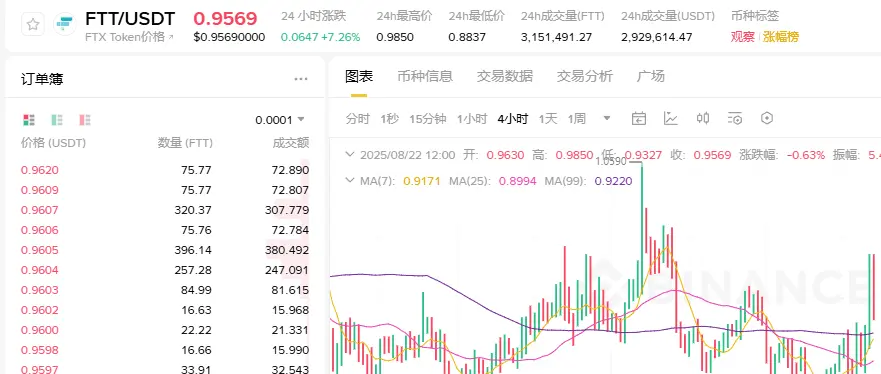Open chart display list settings icon
Viewport: 881px width, 374px height.
(735, 118)
